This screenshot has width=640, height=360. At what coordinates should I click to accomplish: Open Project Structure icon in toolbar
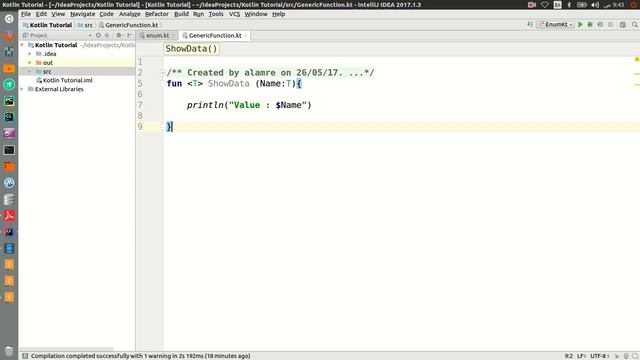tap(622, 25)
